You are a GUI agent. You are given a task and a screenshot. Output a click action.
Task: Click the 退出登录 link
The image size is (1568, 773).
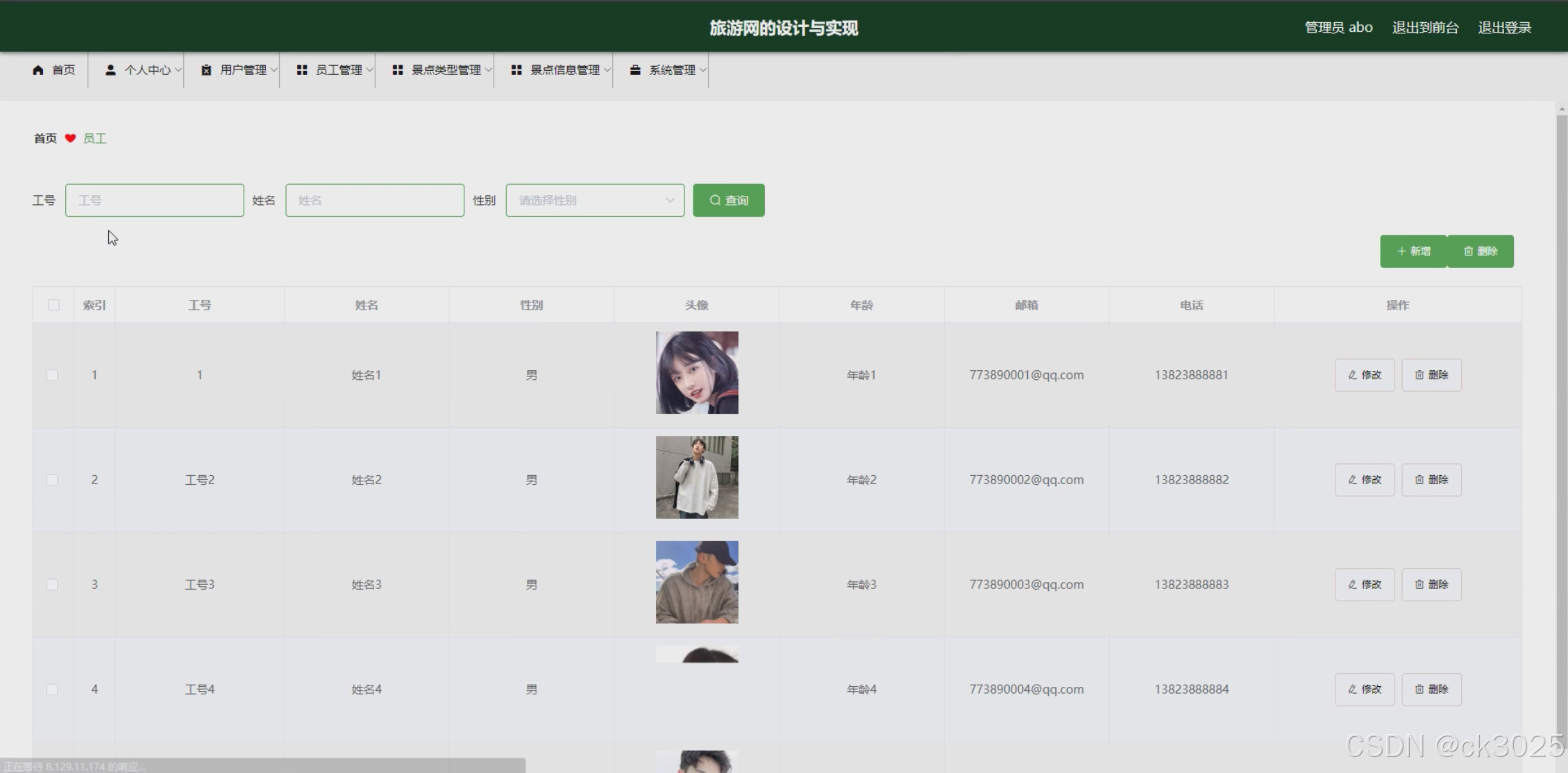click(x=1504, y=28)
